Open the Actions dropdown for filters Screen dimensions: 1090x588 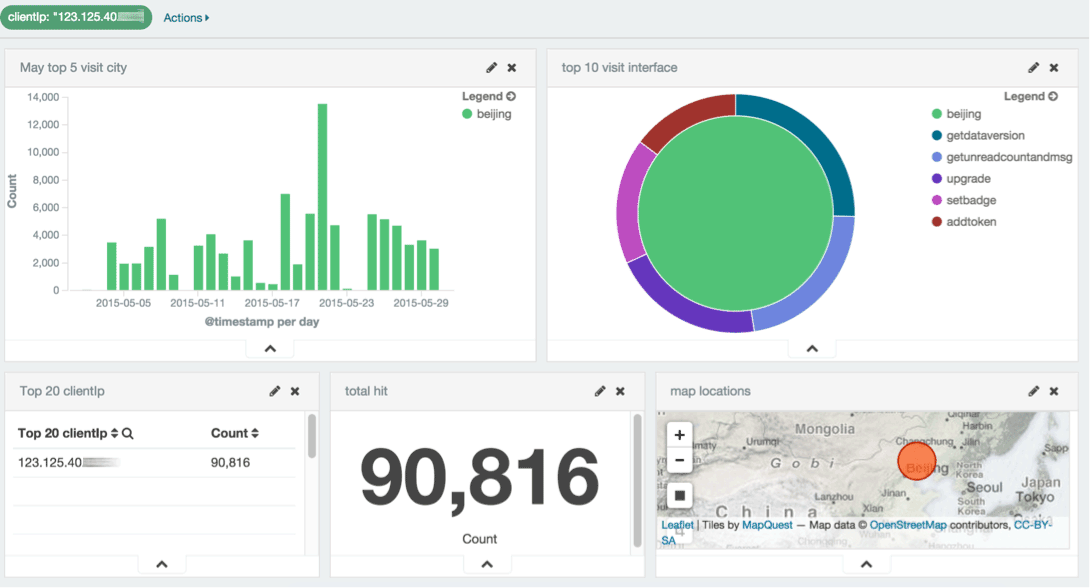(186, 18)
